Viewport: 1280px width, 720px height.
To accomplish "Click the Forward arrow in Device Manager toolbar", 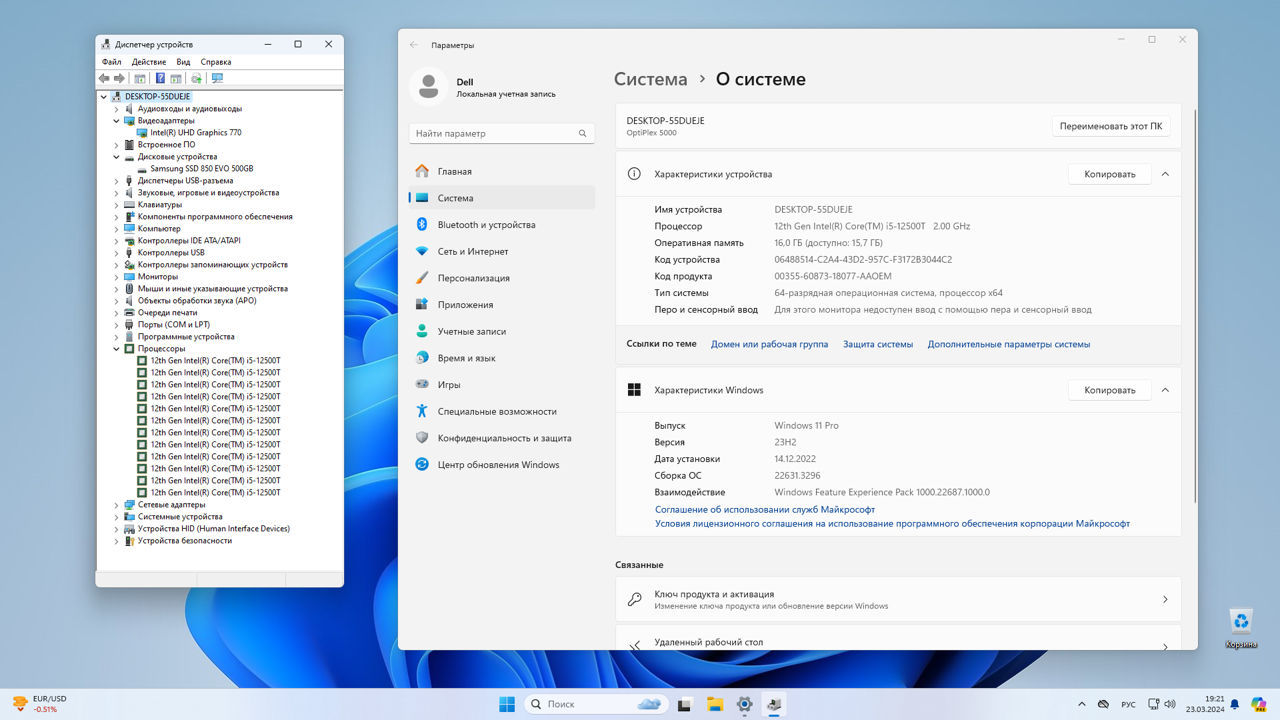I will coord(119,78).
